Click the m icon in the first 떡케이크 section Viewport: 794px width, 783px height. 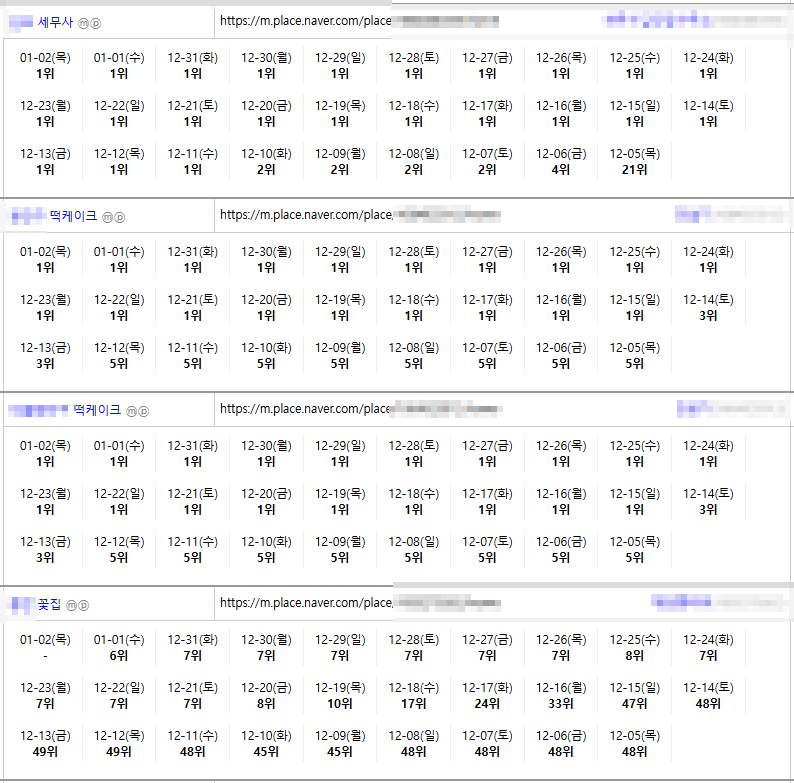click(108, 217)
